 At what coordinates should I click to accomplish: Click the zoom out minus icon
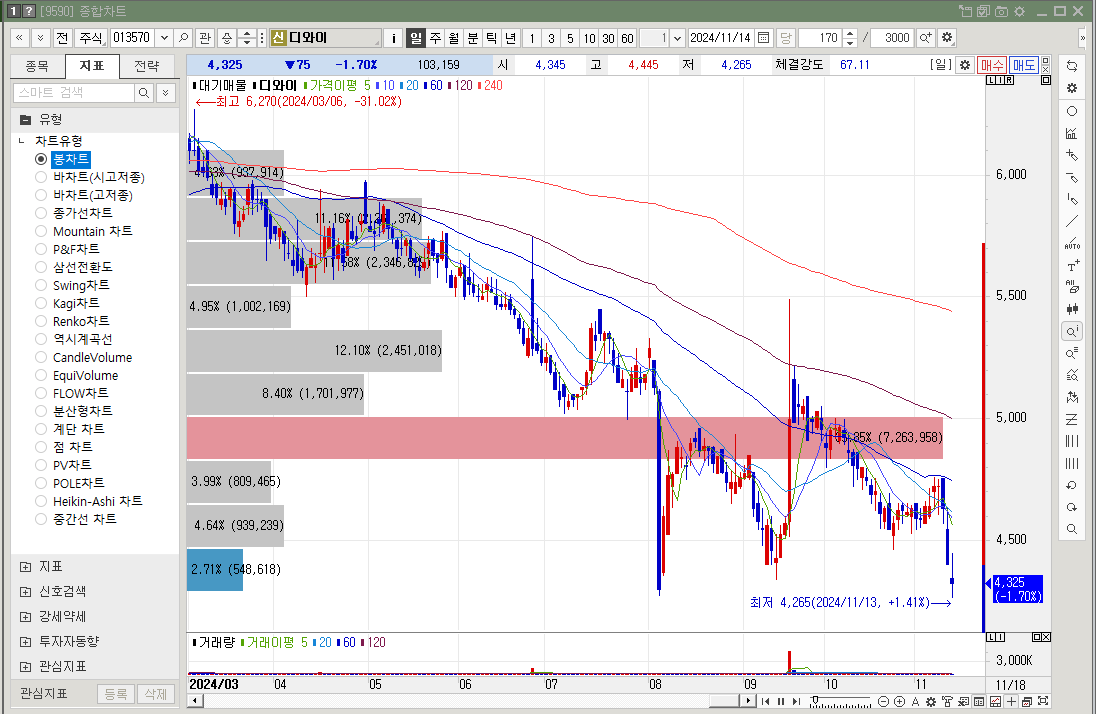coord(884,701)
